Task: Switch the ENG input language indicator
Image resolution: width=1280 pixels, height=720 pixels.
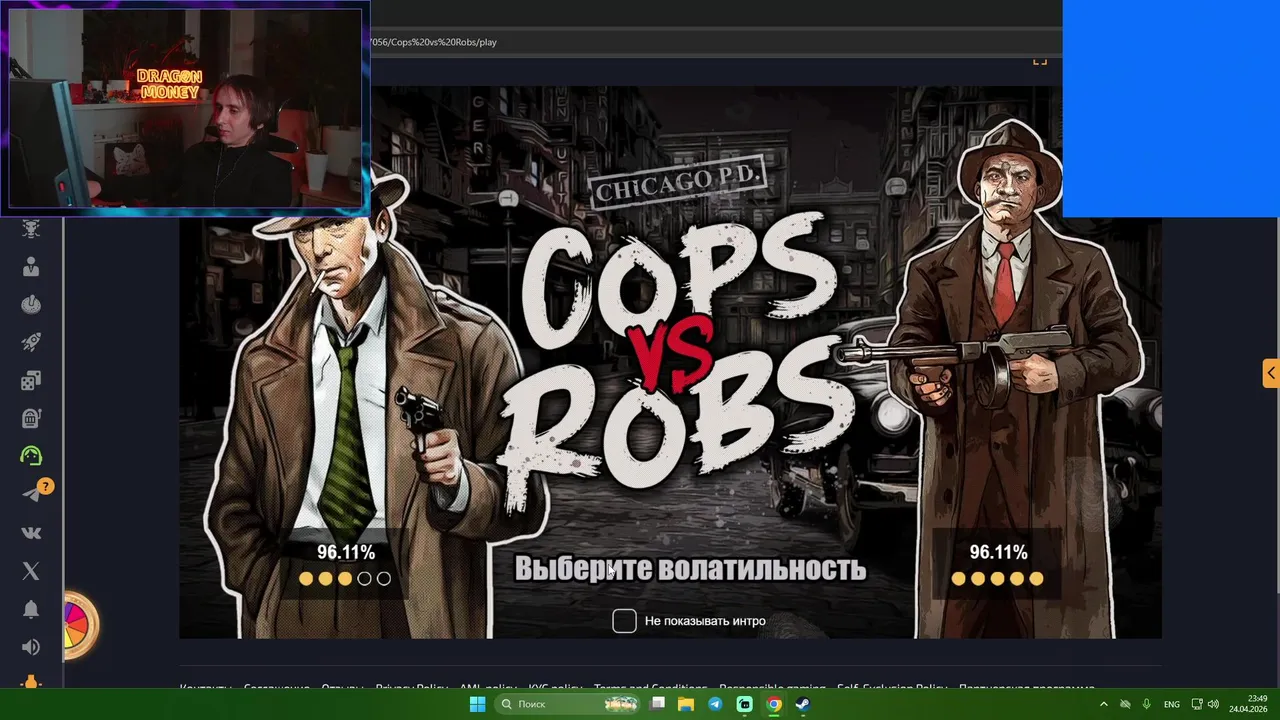Action: tap(1172, 704)
